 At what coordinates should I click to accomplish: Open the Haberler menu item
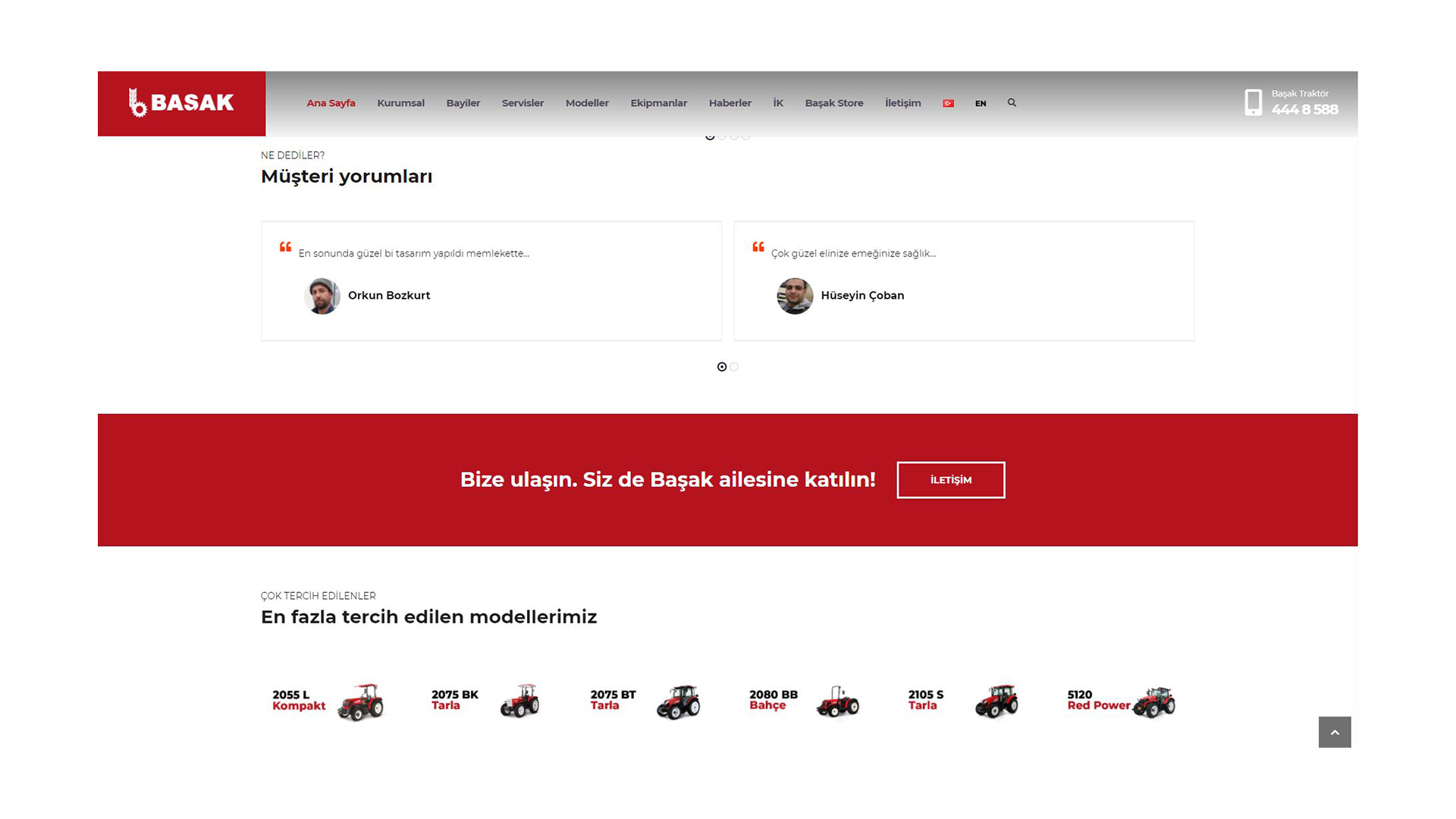click(x=730, y=103)
